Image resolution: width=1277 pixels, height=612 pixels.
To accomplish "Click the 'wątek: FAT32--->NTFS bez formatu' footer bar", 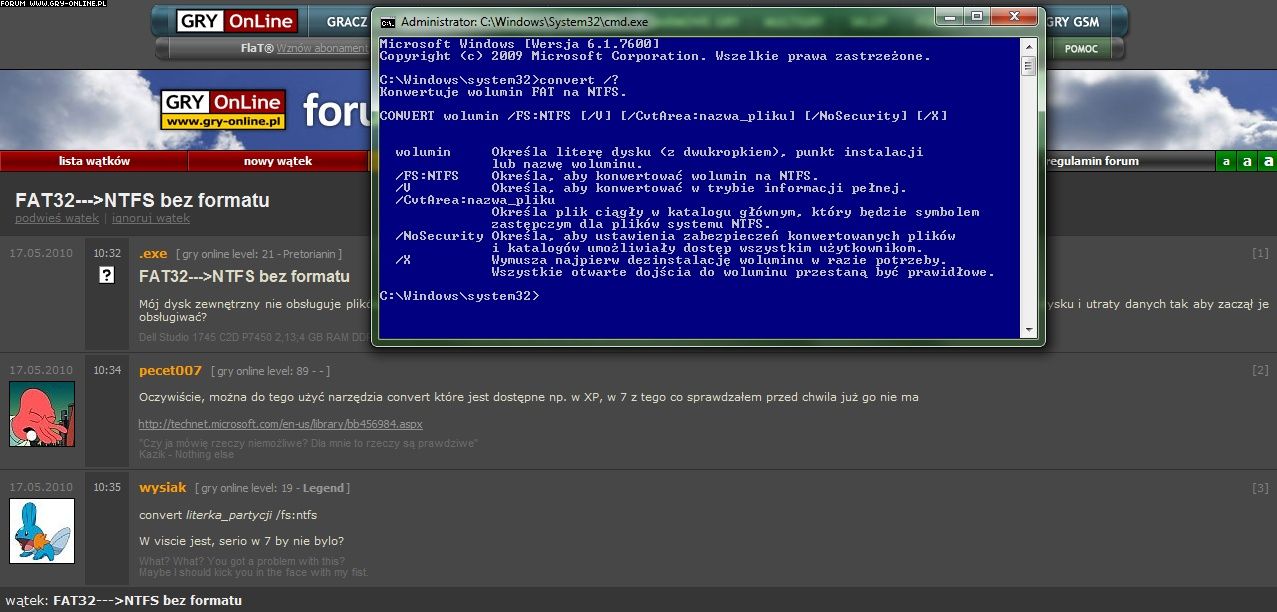I will point(638,601).
